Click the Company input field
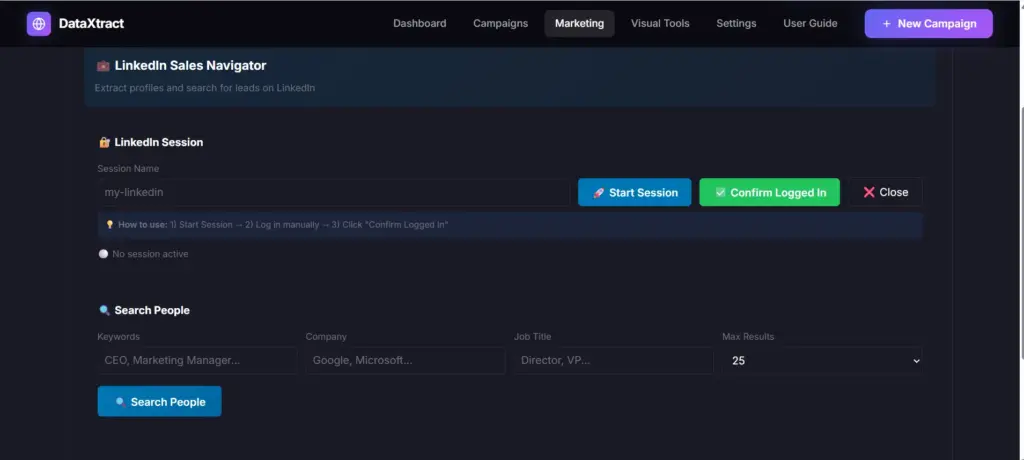 (x=406, y=361)
